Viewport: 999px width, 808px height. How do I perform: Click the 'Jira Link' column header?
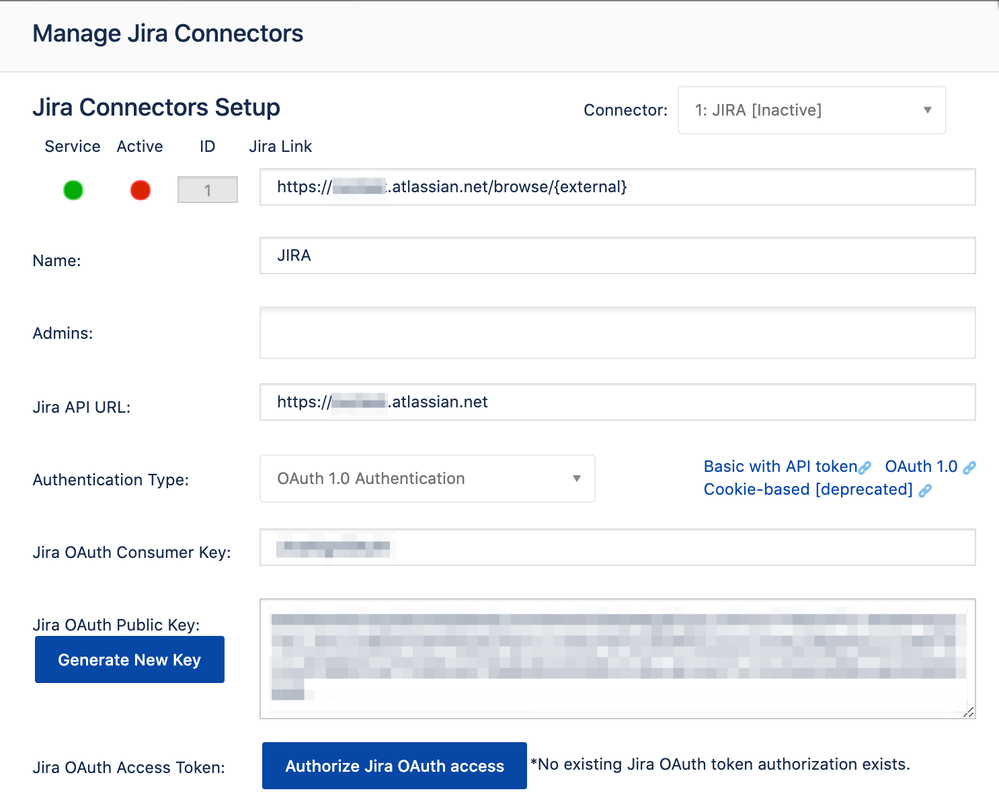pos(280,147)
